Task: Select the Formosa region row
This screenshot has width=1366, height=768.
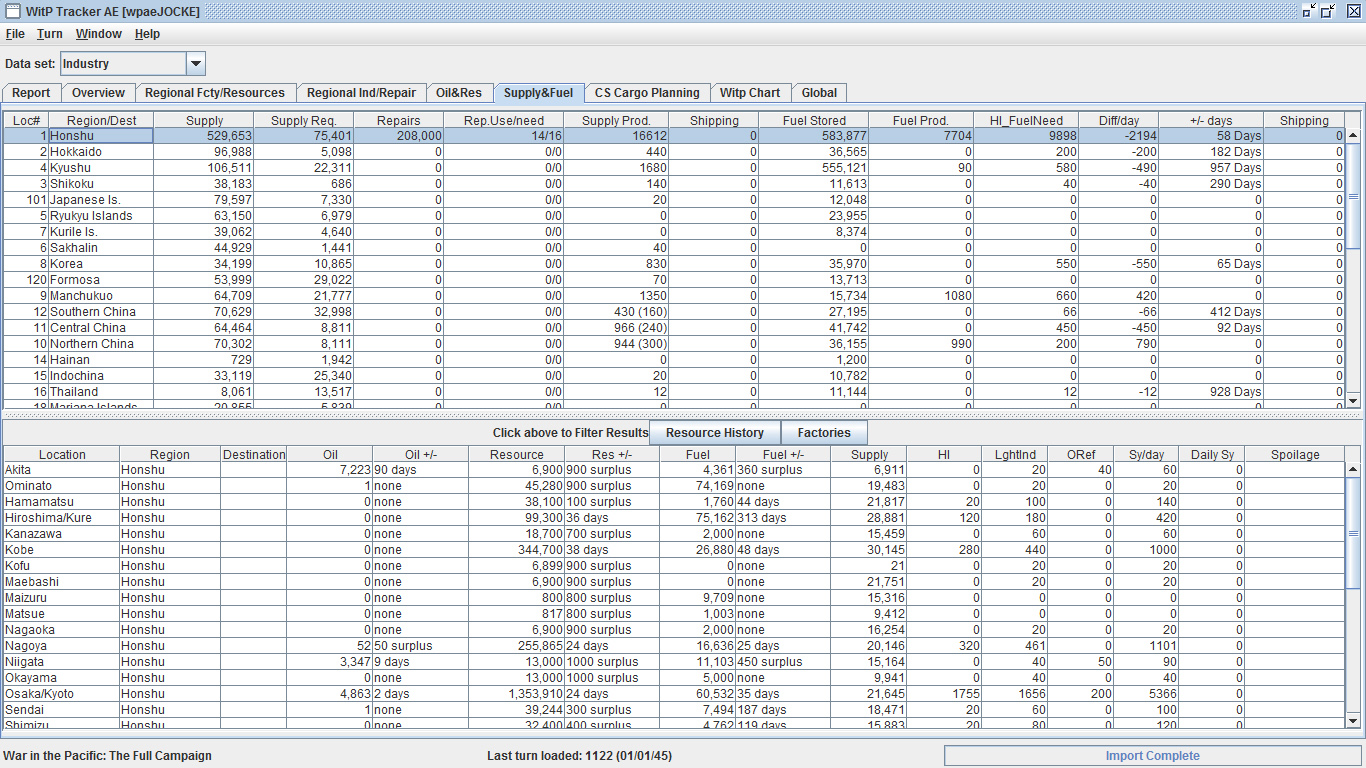Action: [675, 280]
